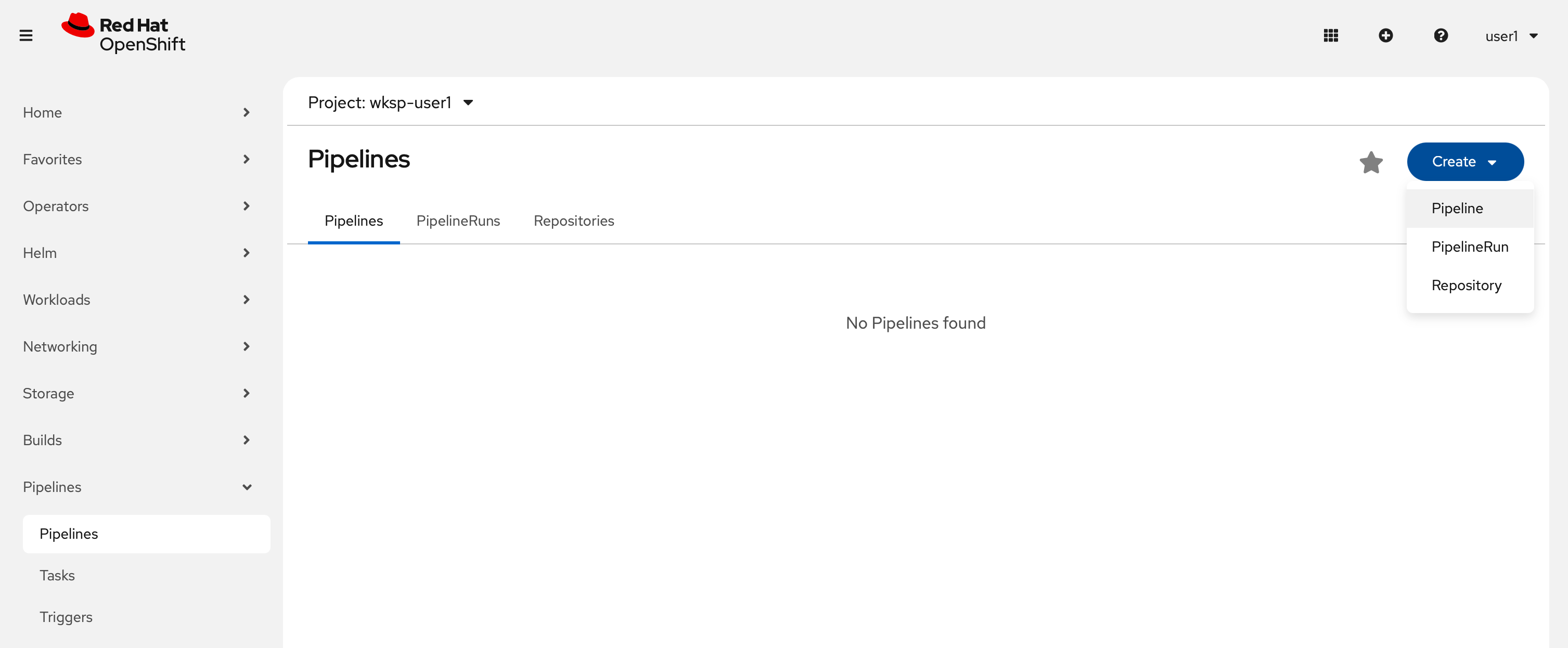This screenshot has width=1568, height=648.
Task: Collapse the Pipelines navigation section
Action: click(137, 487)
